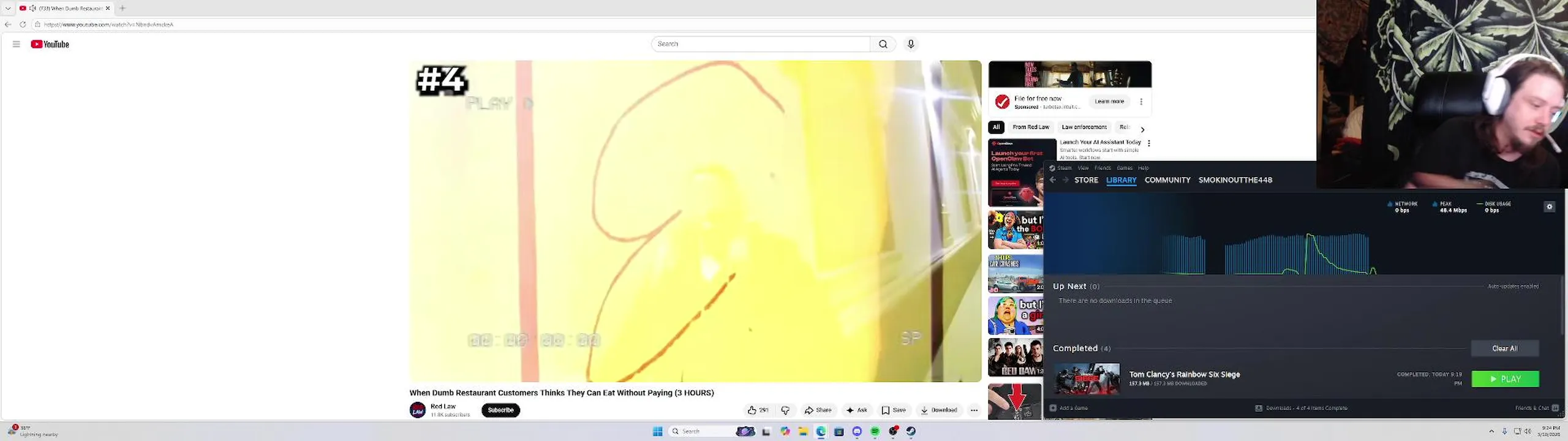This screenshot has width=1568, height=441.
Task: Open the Red Law channel name link
Action: click(x=443, y=407)
